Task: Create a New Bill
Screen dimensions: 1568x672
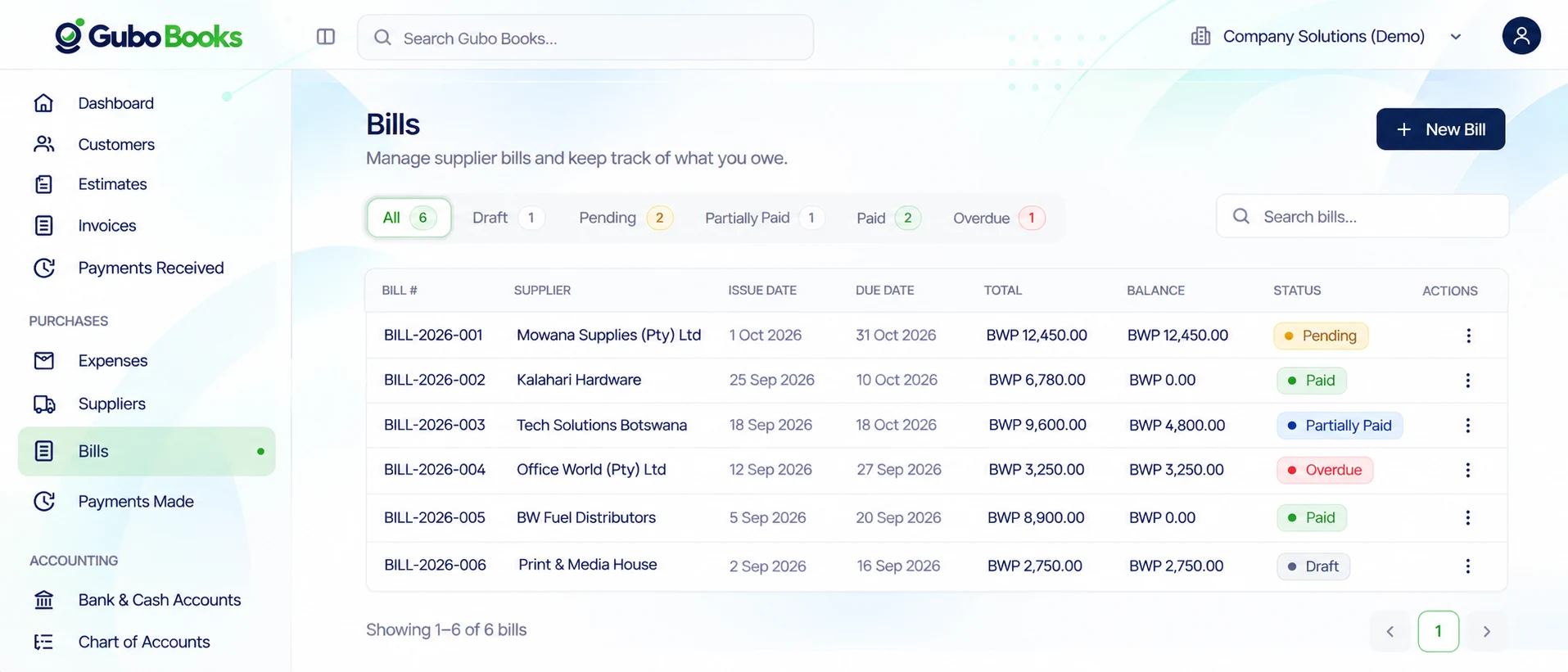Action: coord(1440,129)
